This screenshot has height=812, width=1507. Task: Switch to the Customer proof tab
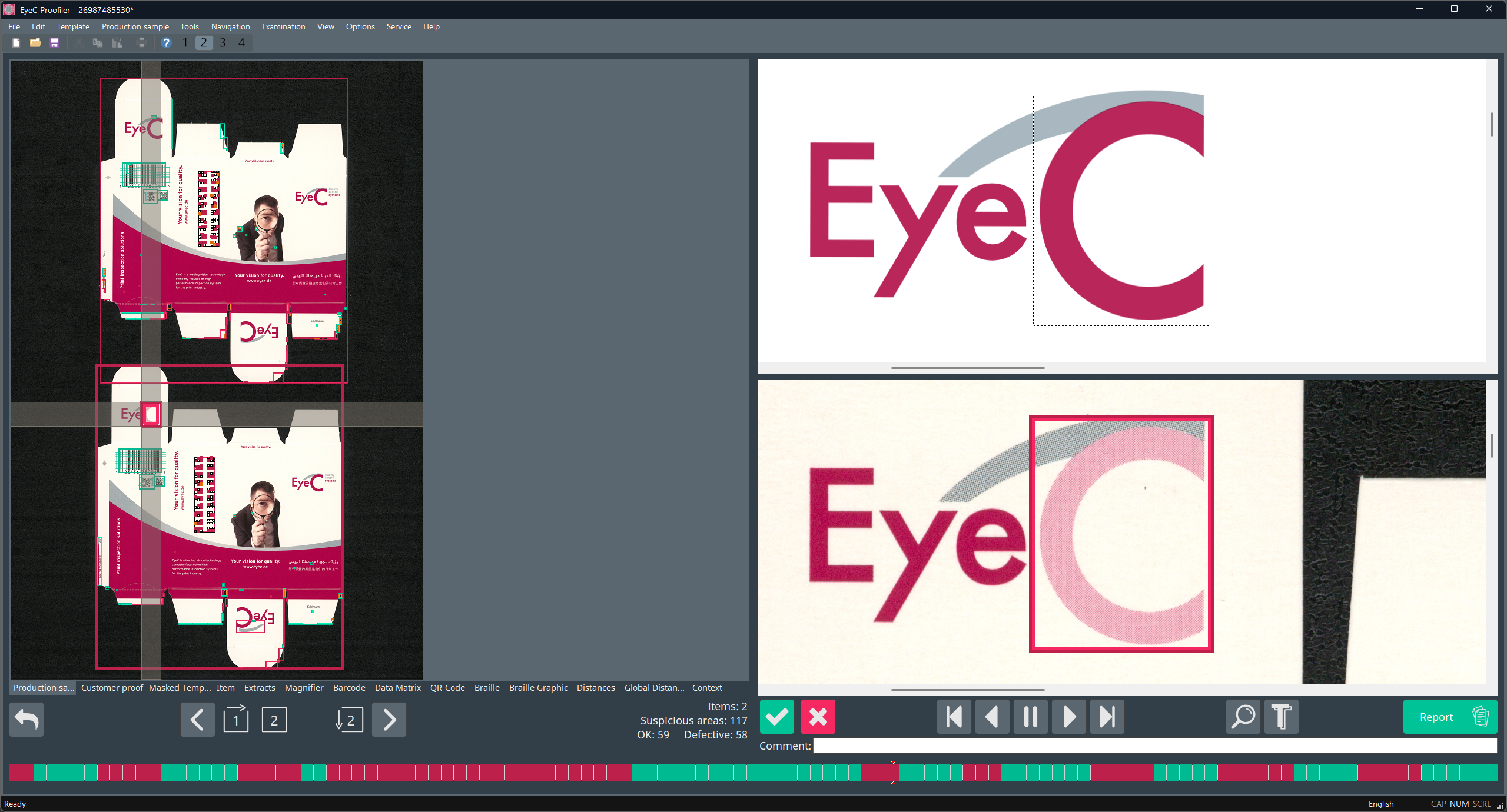112,688
